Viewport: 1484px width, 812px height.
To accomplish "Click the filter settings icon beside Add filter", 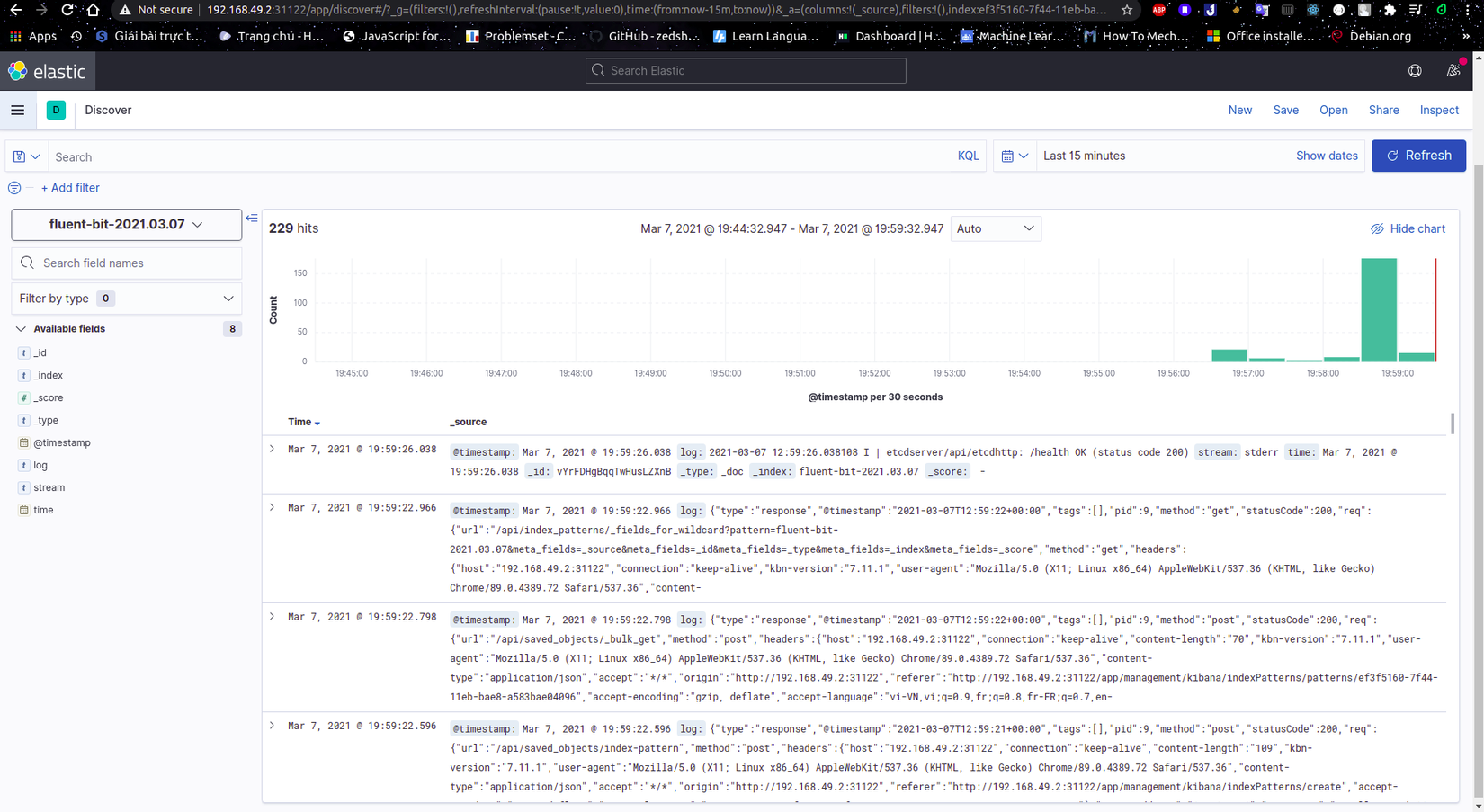I will pyautogui.click(x=14, y=187).
